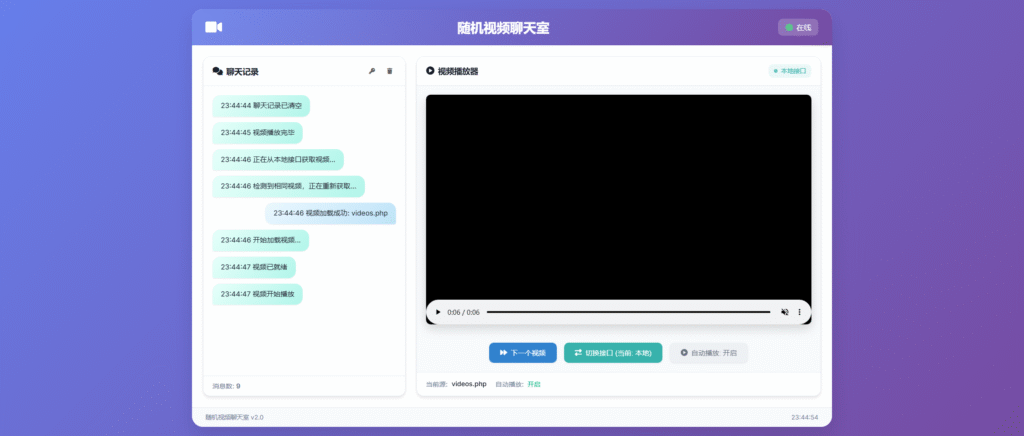Click the message 聊天记录已清空
The height and width of the screenshot is (436, 1024).
pos(261,106)
